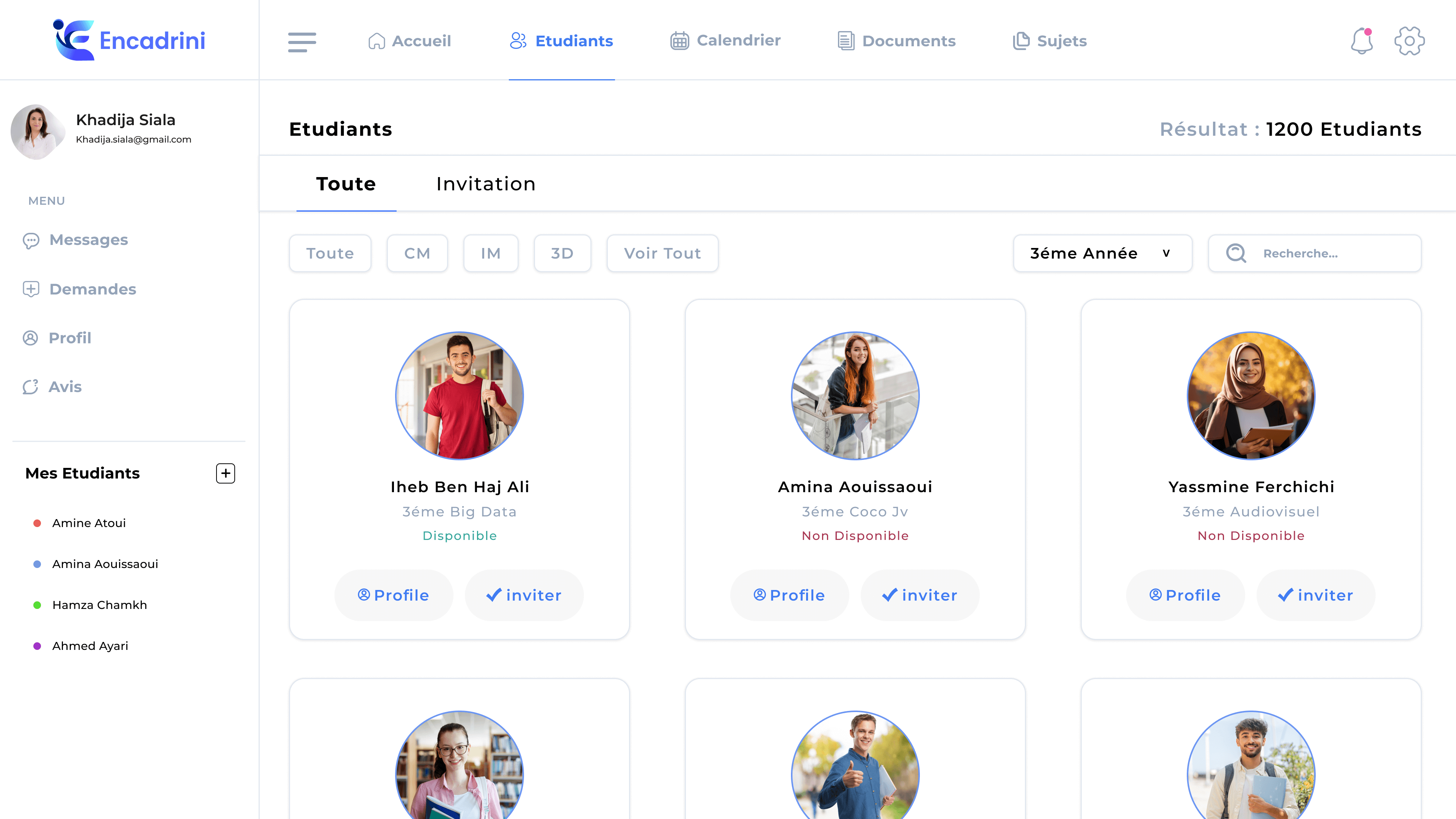Open the Accueil home page
Image resolution: width=1456 pixels, height=819 pixels.
(x=409, y=41)
